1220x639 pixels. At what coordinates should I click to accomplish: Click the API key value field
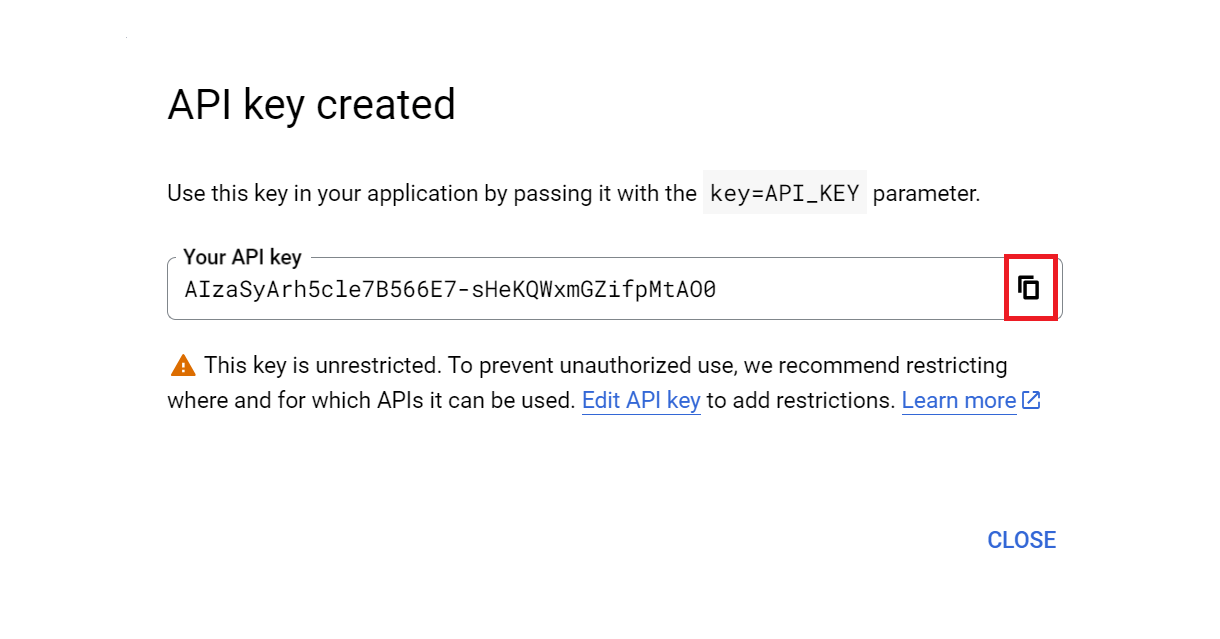(614, 289)
